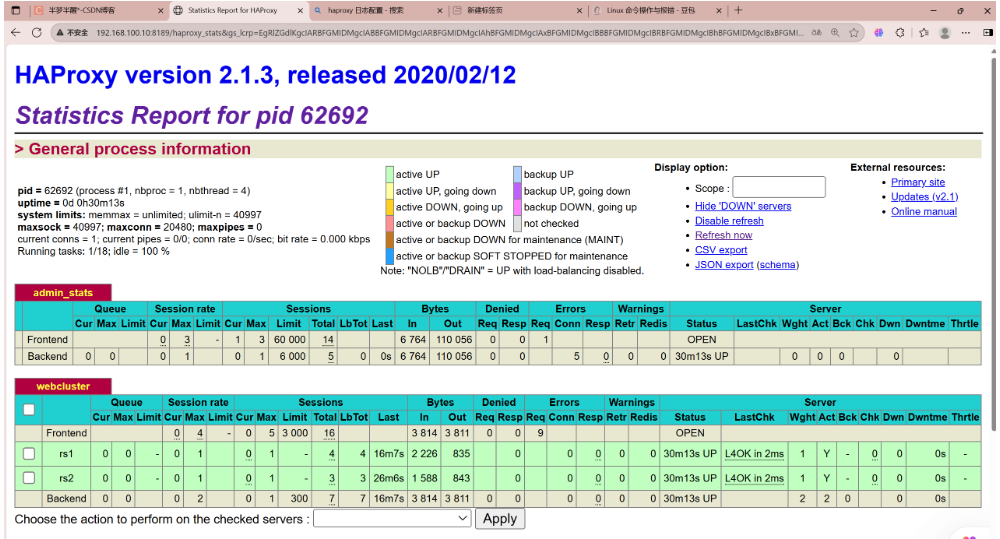1000x539 pixels.
Task: Click admin_stats Frontend sessions total '14'
Action: [x=328, y=340]
